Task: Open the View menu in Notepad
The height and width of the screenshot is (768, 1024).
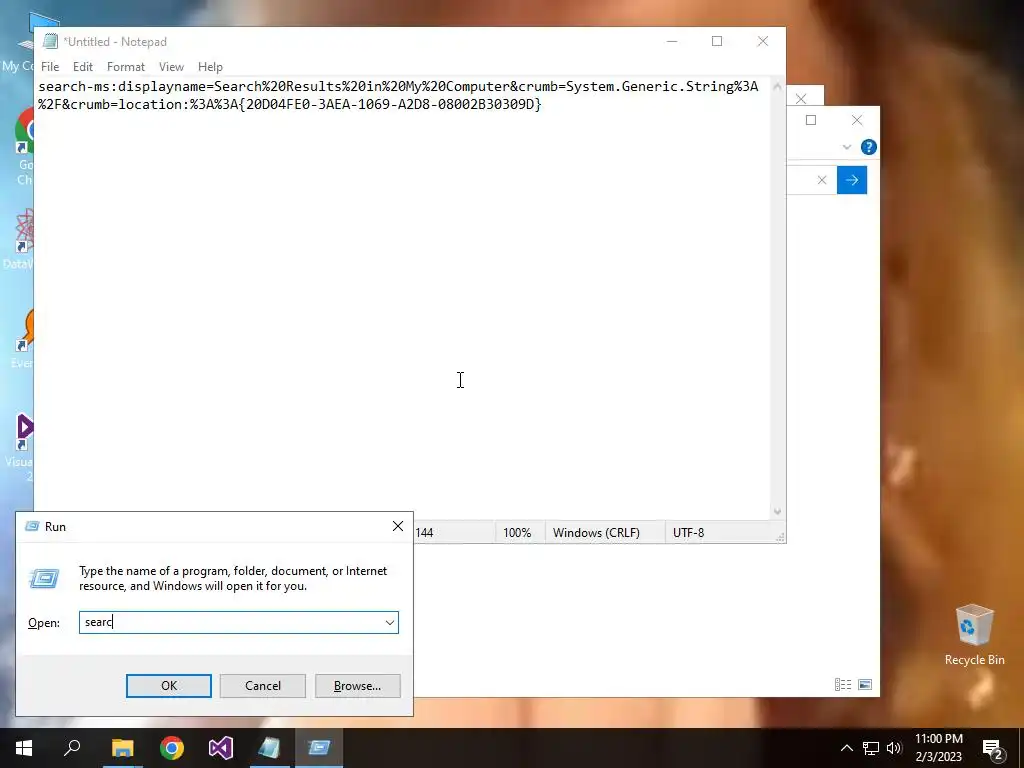Action: [x=171, y=67]
